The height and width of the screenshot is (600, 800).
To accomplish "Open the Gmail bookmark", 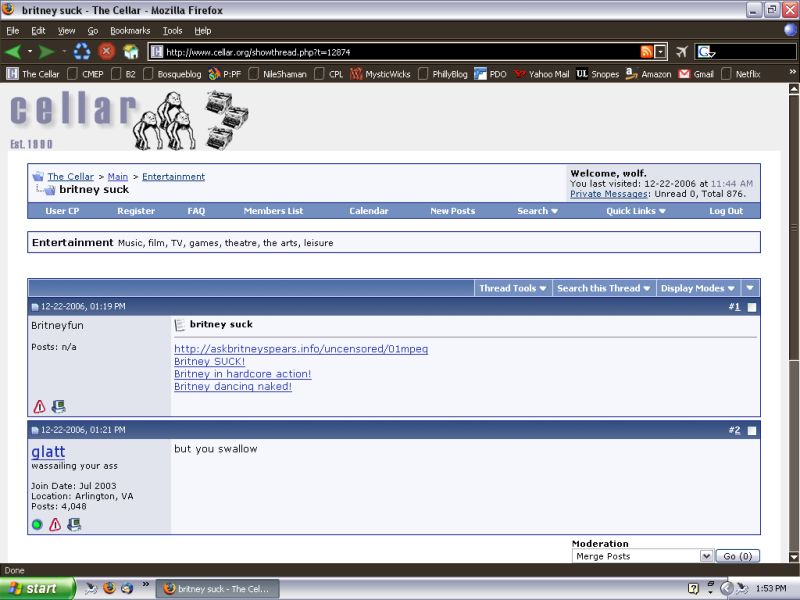I will 696,74.
